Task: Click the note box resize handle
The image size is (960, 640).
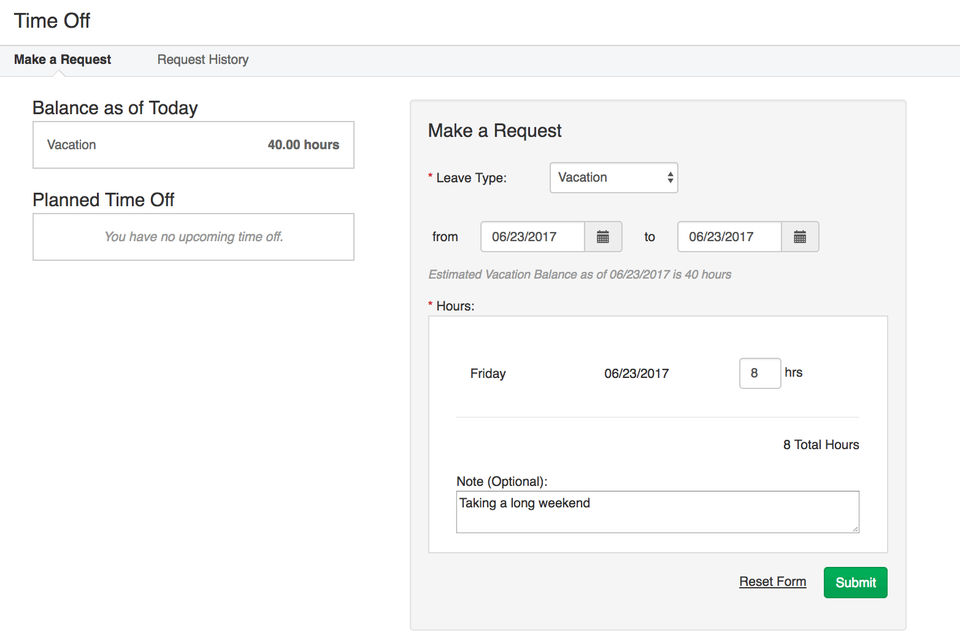Action: pyautogui.click(x=854, y=528)
